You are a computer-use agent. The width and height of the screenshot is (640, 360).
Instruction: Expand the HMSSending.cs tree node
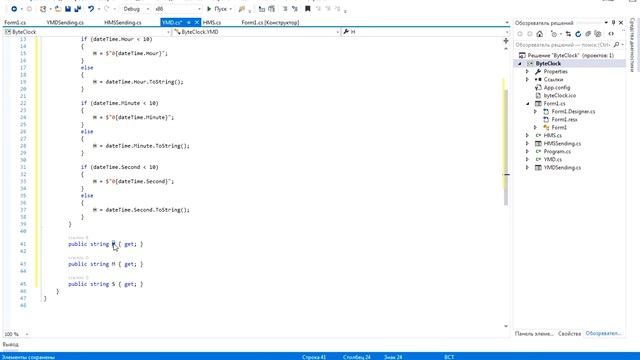tap(527, 144)
